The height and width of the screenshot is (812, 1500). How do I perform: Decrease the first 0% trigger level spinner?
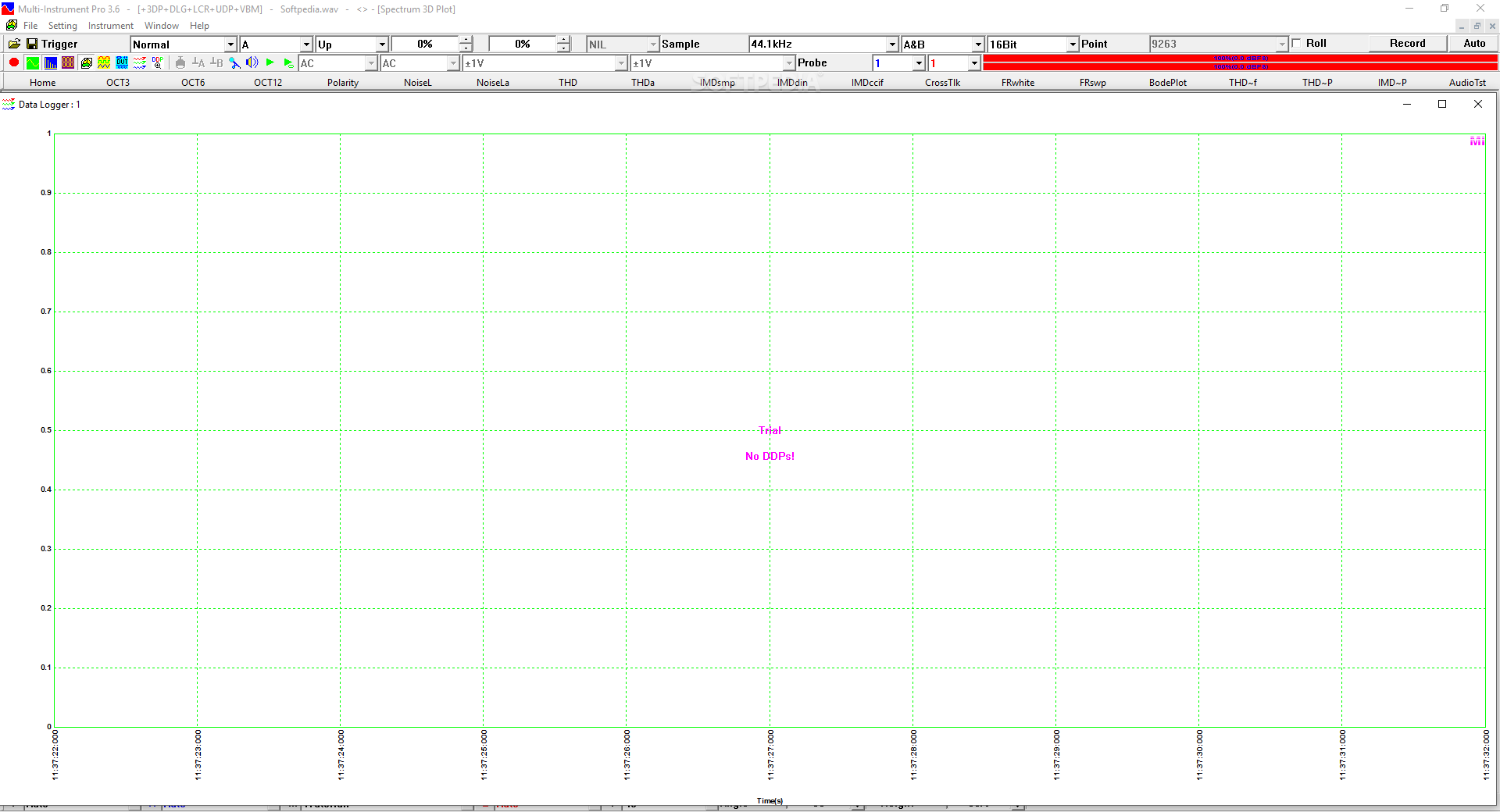pos(466,48)
